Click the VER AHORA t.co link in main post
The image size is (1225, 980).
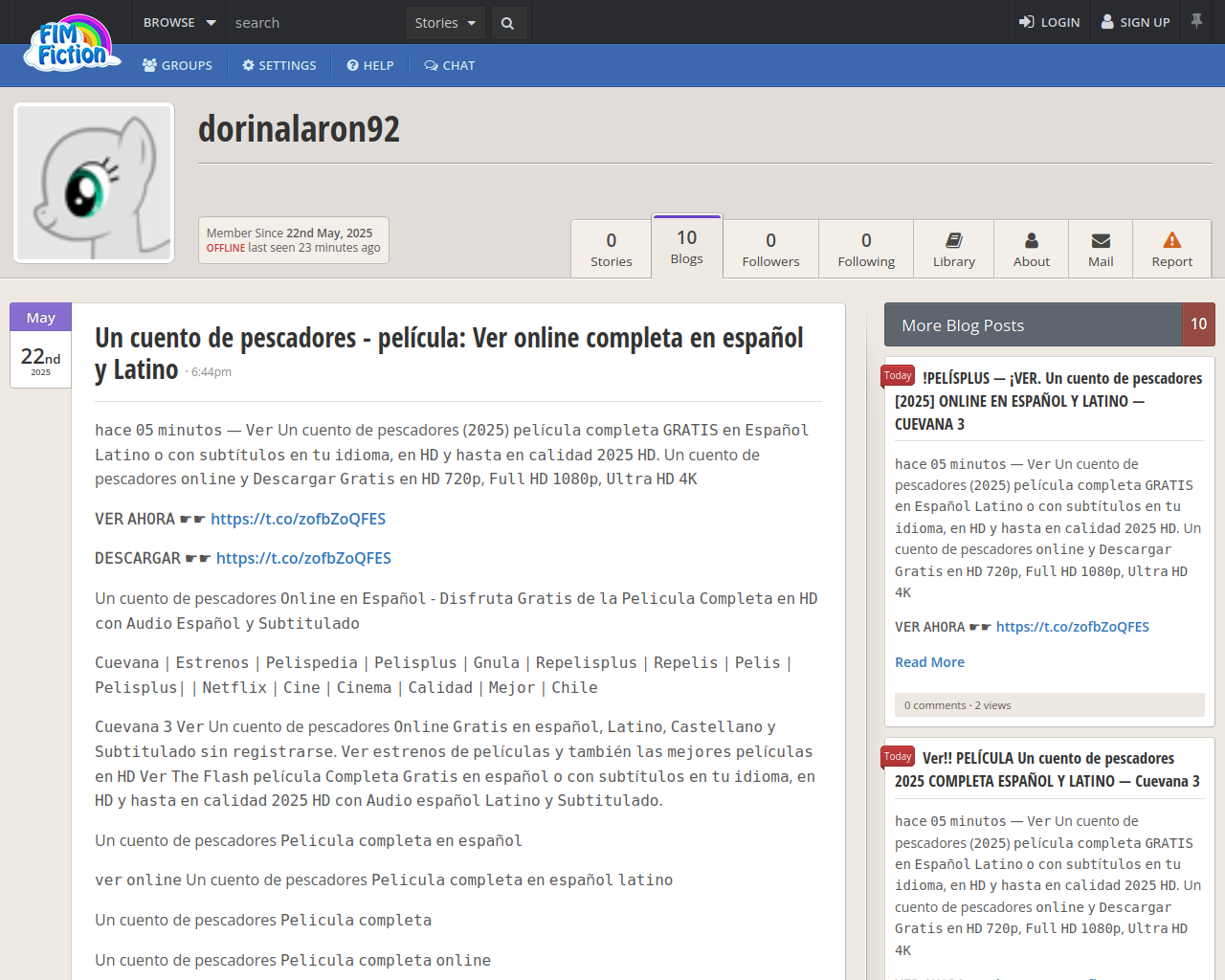tap(298, 519)
